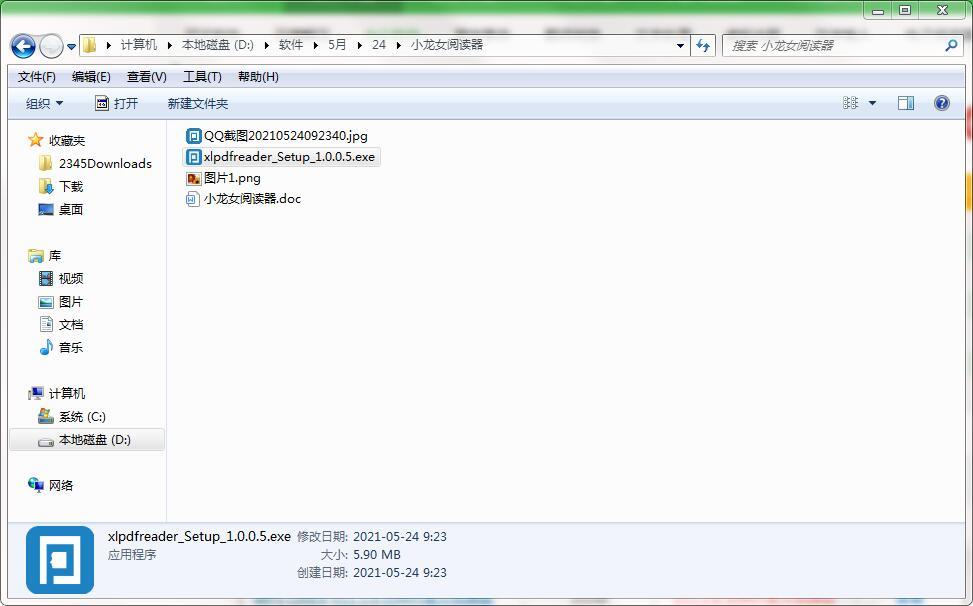The image size is (973, 606).
Task: Click the icon of 图片1.png
Action: pyautogui.click(x=194, y=178)
